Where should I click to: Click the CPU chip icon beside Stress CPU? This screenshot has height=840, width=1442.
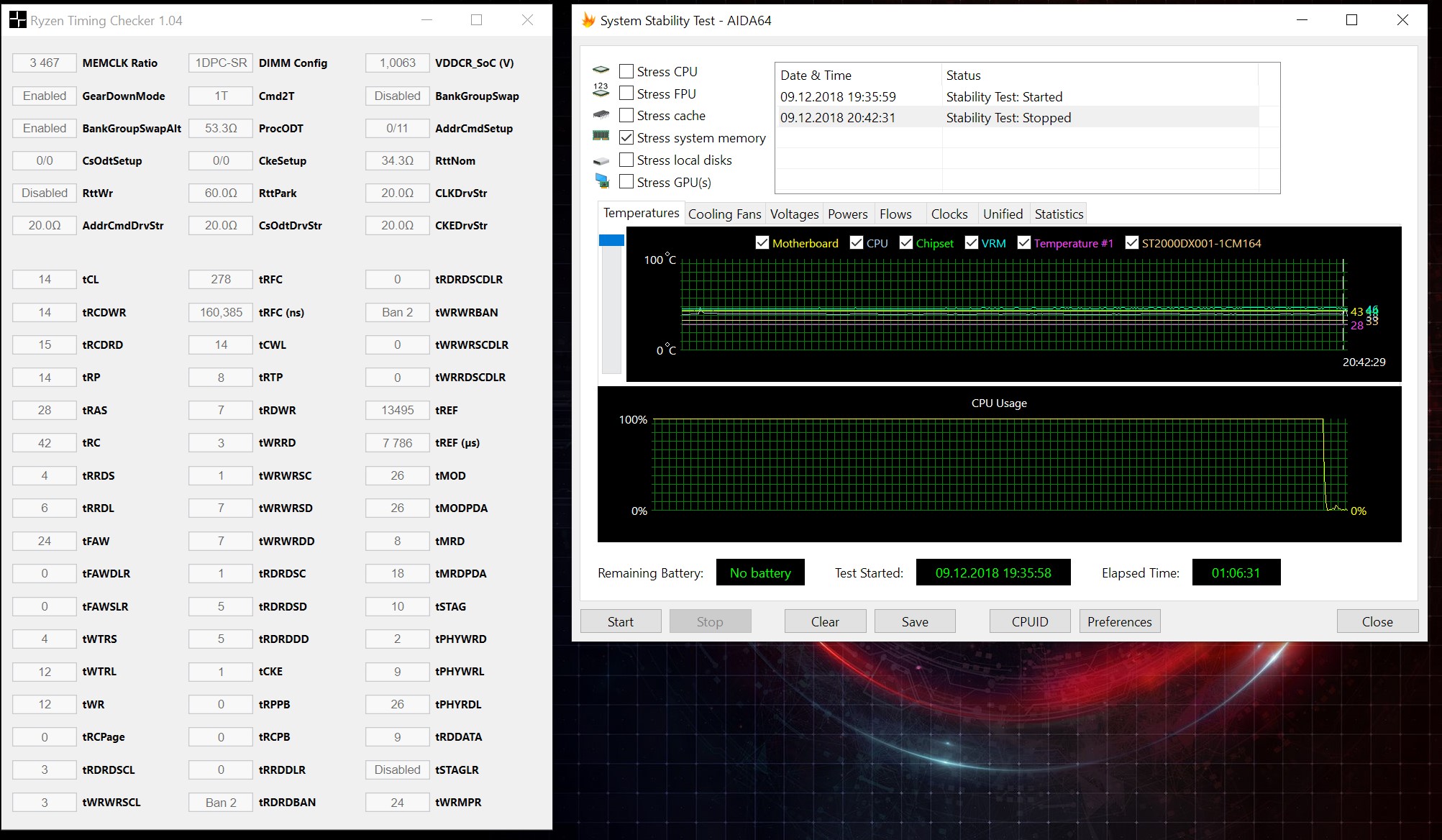click(x=601, y=70)
